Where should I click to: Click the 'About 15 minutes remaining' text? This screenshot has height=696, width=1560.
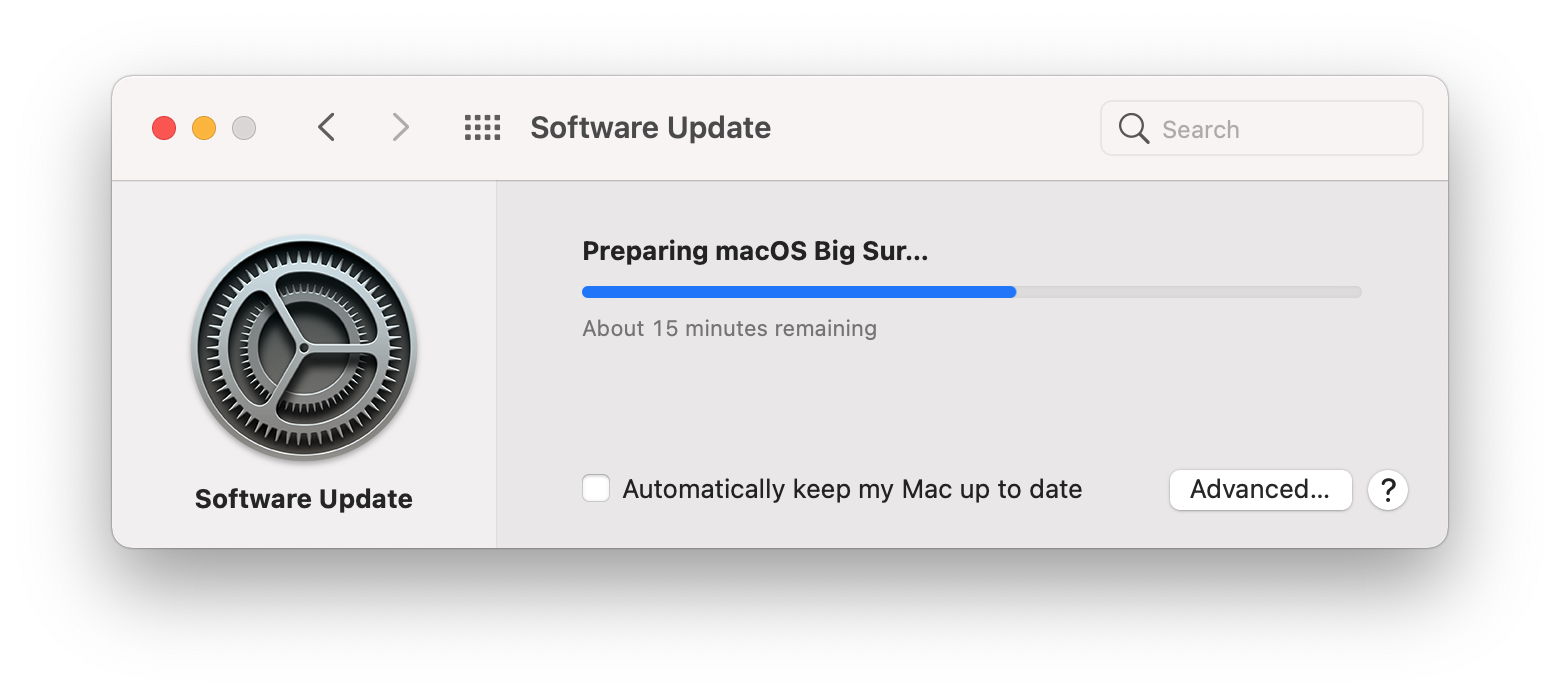click(729, 328)
